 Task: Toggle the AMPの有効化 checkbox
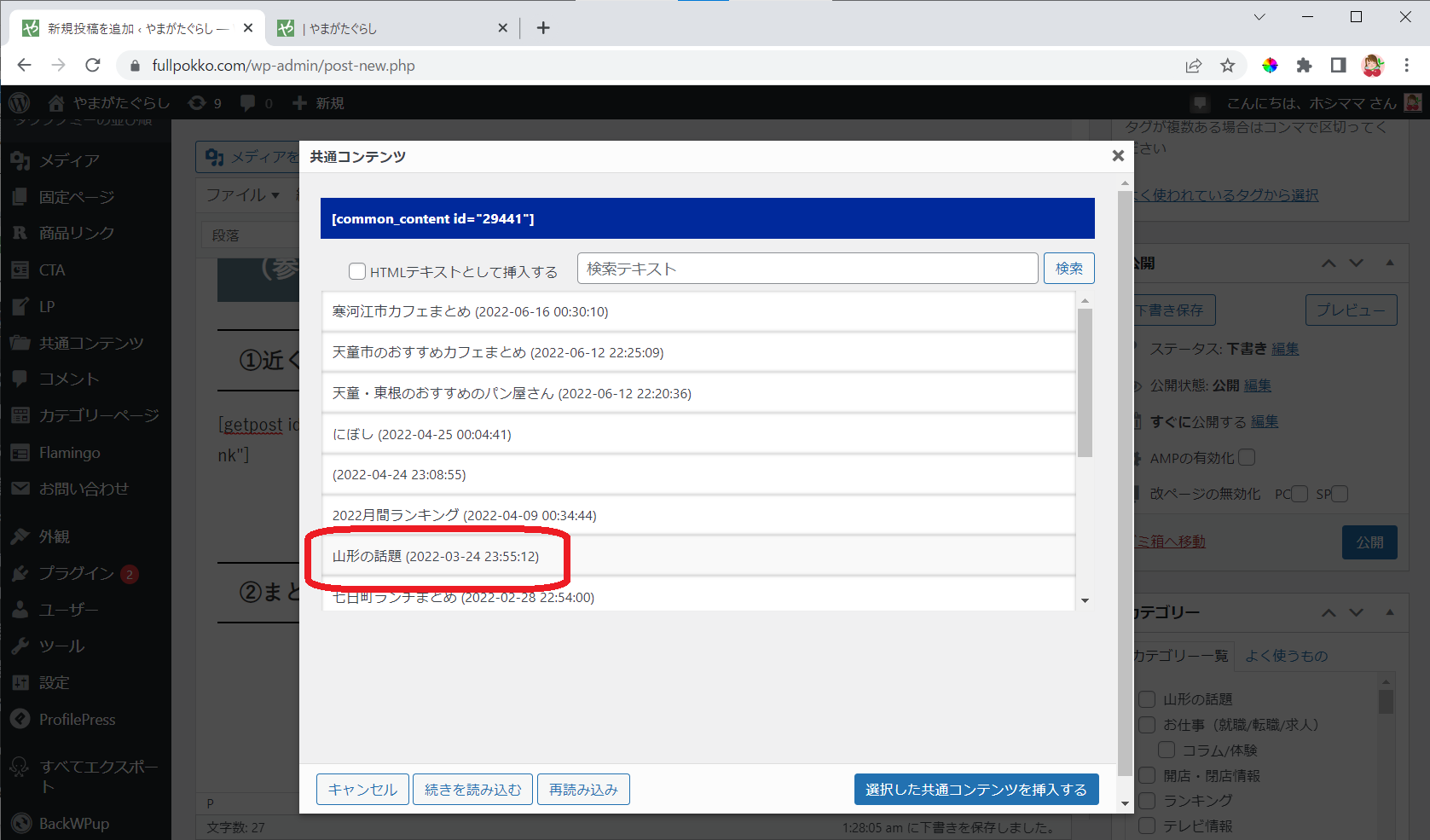pyautogui.click(x=1247, y=458)
